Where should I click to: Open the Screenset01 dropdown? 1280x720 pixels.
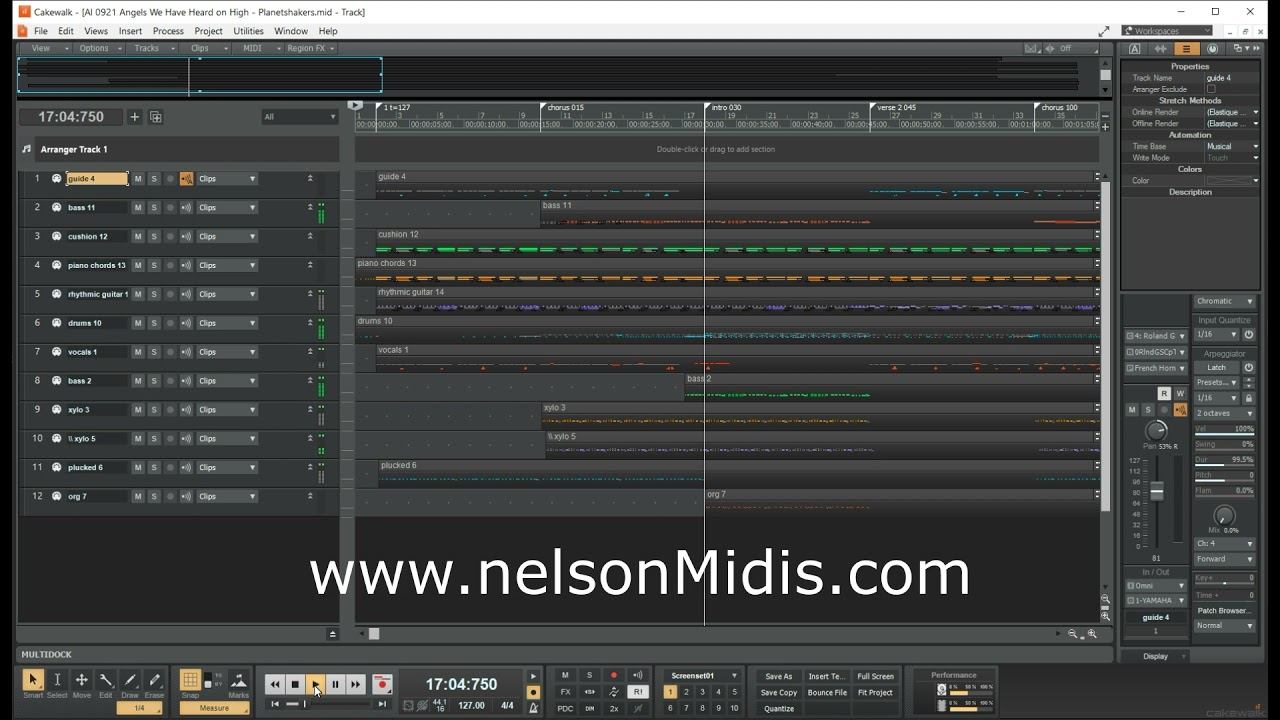(704, 676)
